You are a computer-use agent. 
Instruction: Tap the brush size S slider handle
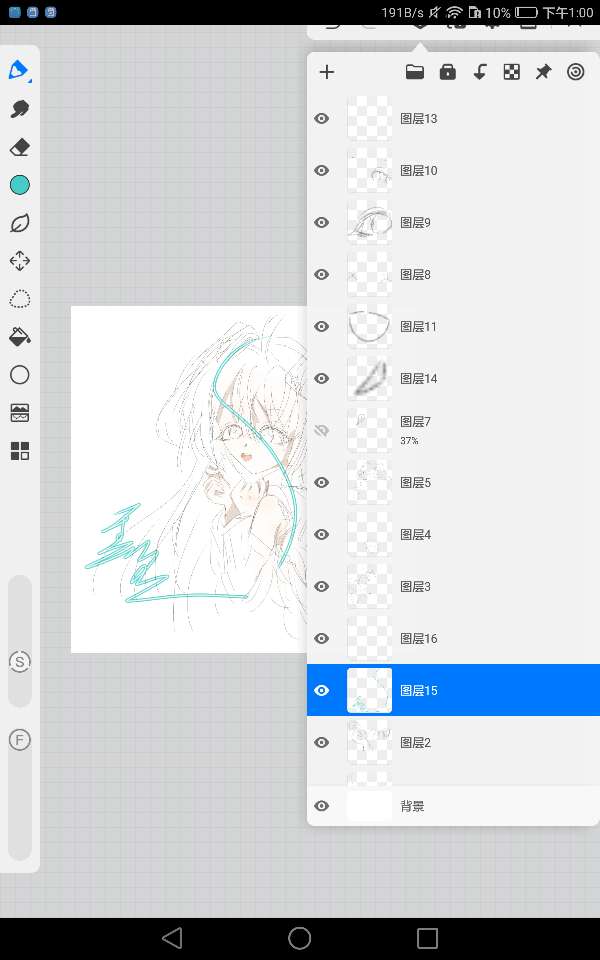pyautogui.click(x=19, y=661)
